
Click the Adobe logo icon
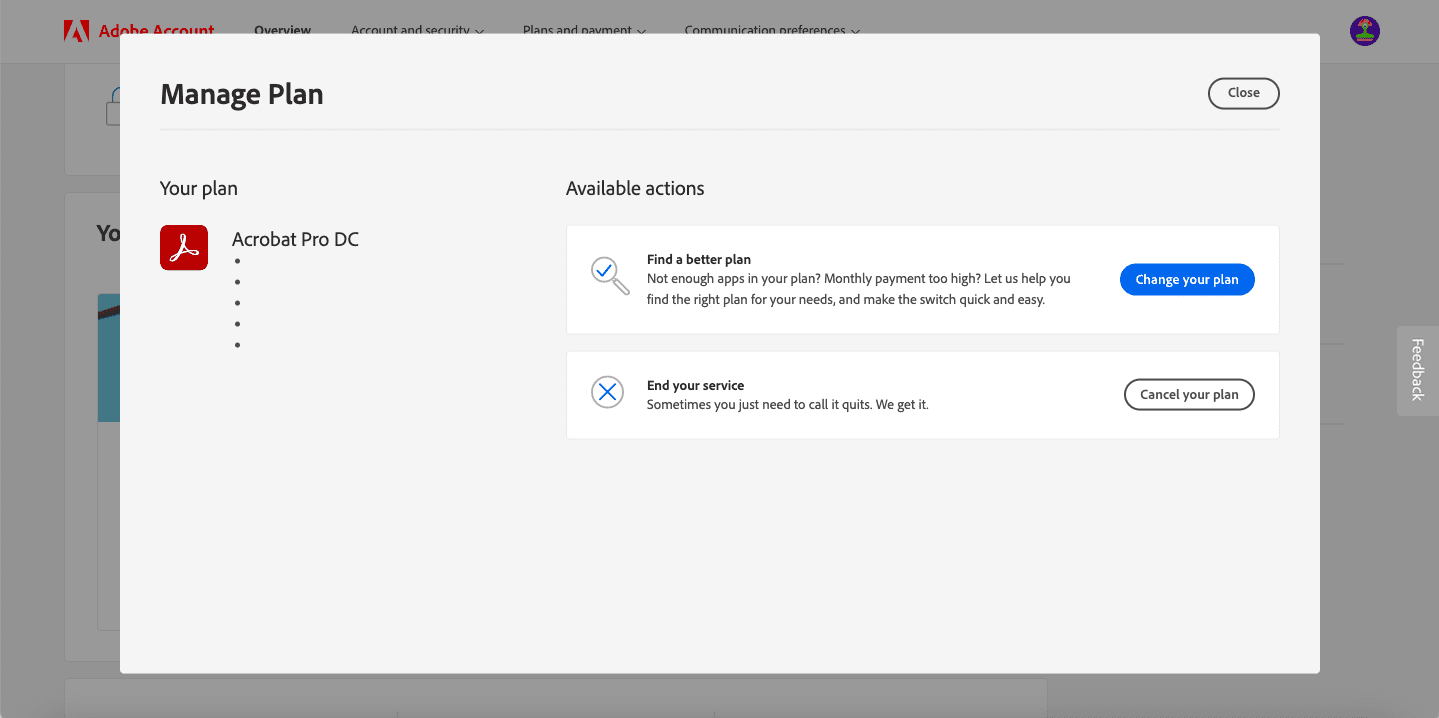78,30
